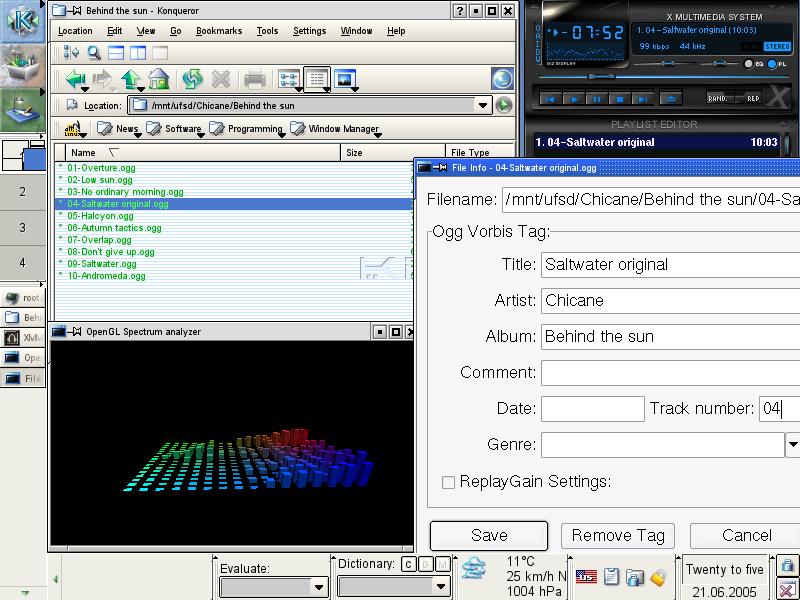Click the XMMS eject/open file button

[671, 99]
